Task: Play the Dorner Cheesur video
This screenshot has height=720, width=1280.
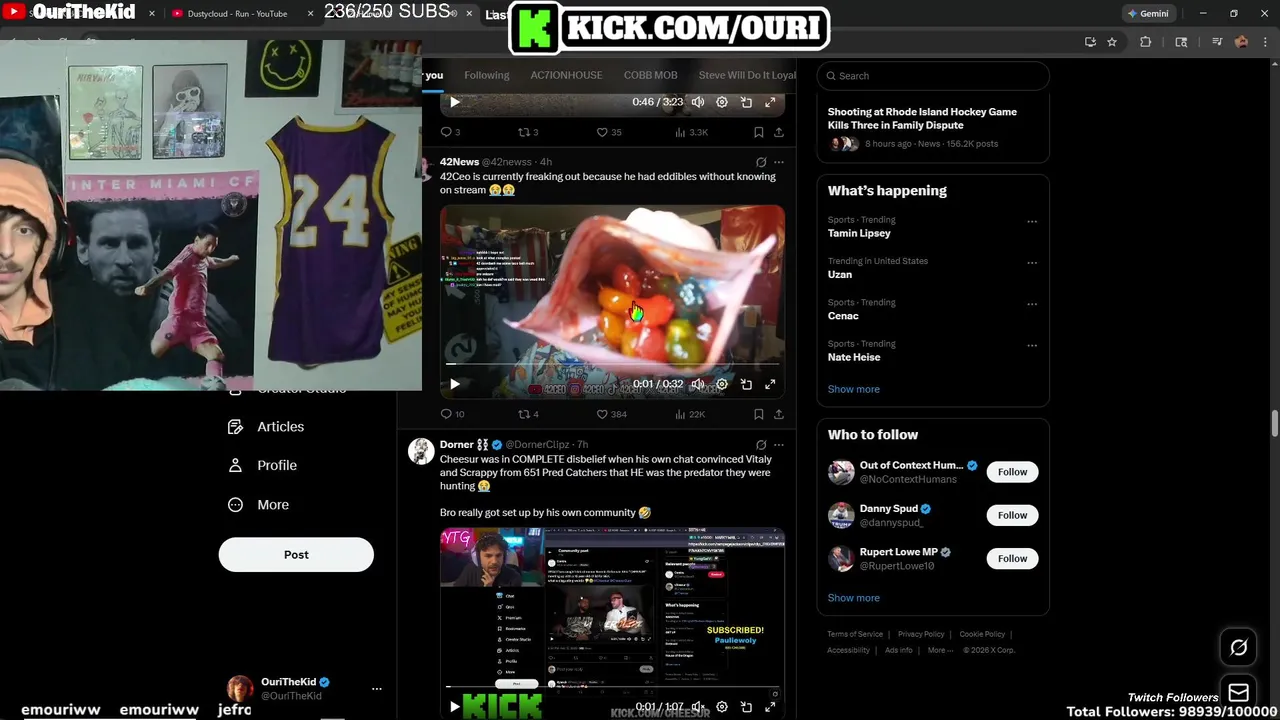Action: click(x=454, y=707)
